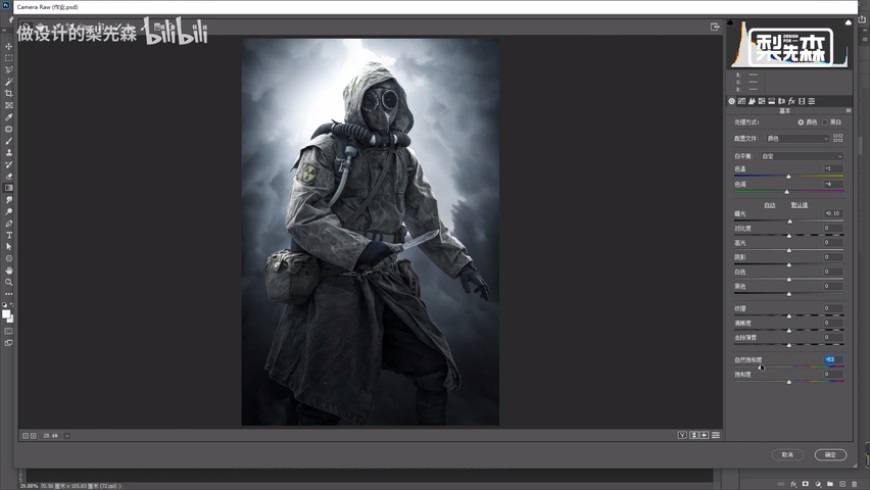Open the 配置文件 profile dropdown
870x490 pixels.
(796, 138)
